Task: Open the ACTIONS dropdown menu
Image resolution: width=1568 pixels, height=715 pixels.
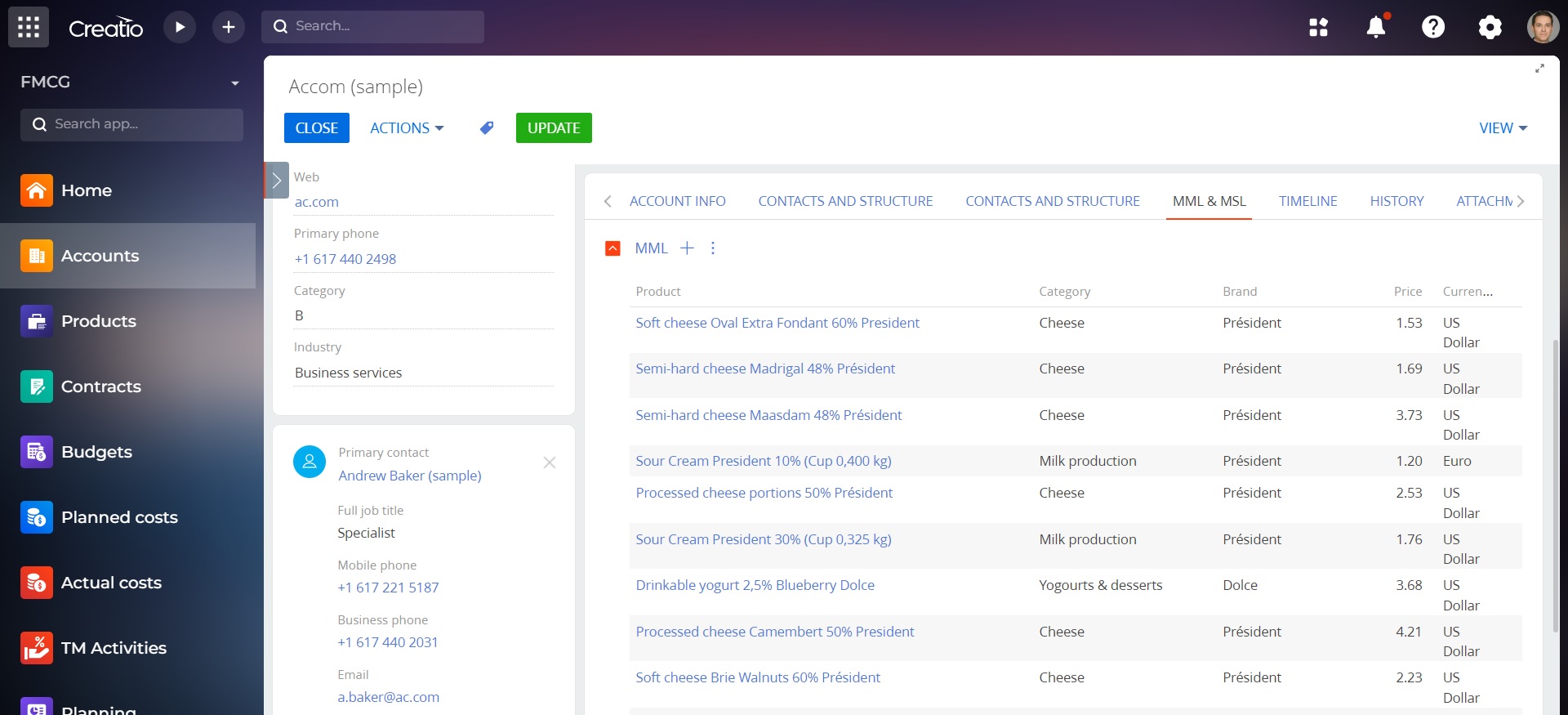Action: point(407,128)
